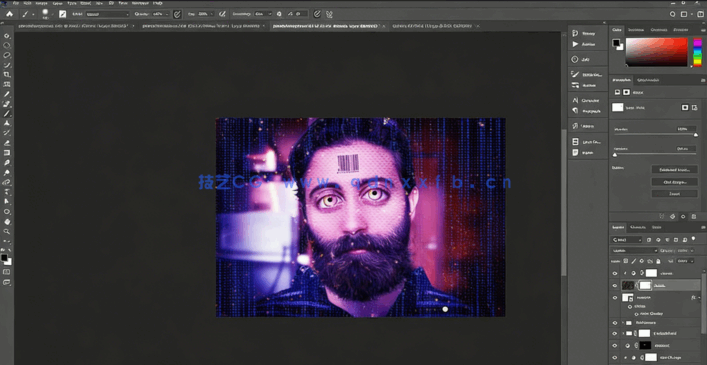Select the Eyedropper tool

click(x=7, y=94)
